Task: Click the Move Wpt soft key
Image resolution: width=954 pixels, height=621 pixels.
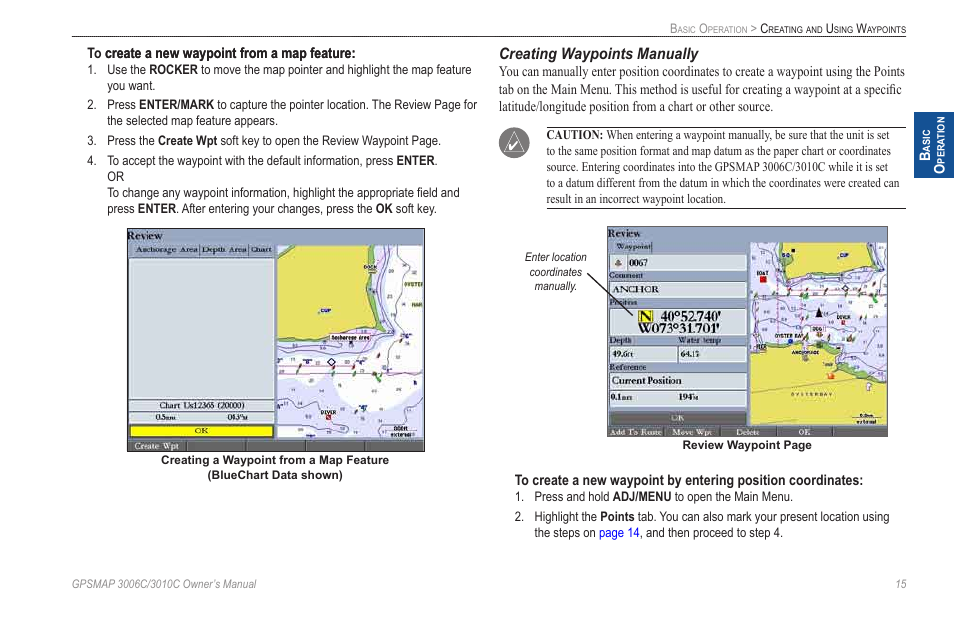Action: pos(692,432)
